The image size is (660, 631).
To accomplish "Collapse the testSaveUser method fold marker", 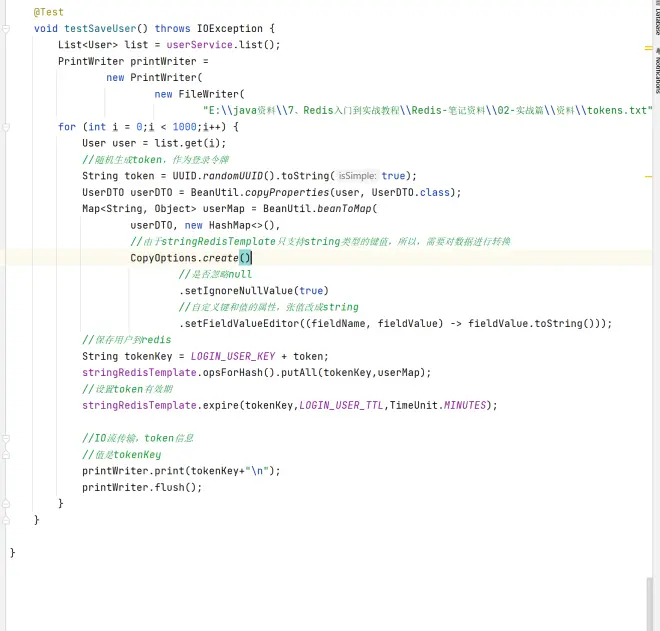I will [x=6, y=29].
